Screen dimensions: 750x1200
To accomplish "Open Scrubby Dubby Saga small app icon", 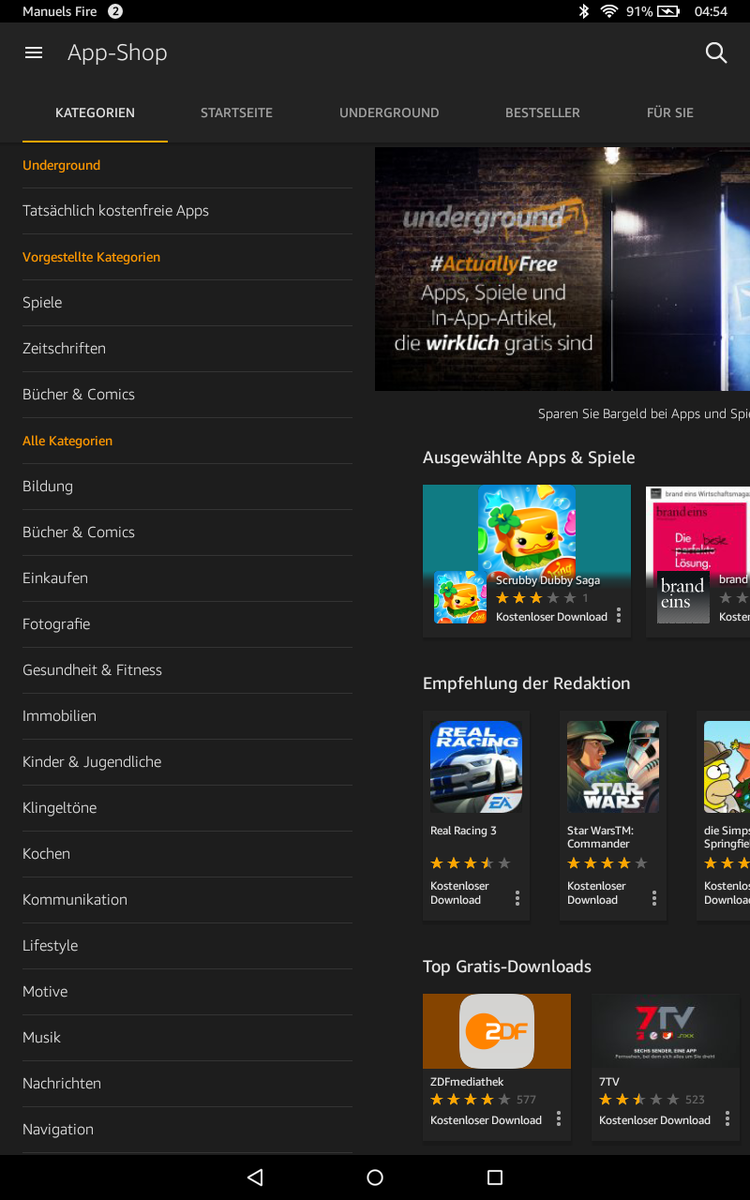I will tap(460, 597).
